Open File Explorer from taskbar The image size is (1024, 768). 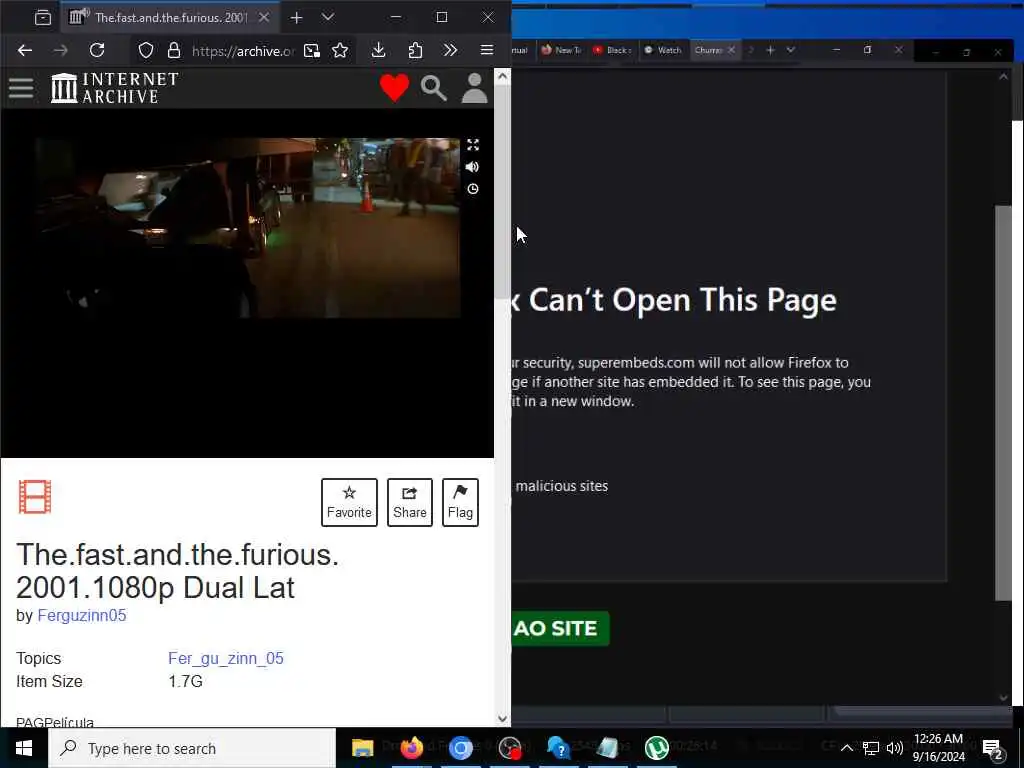[362, 748]
